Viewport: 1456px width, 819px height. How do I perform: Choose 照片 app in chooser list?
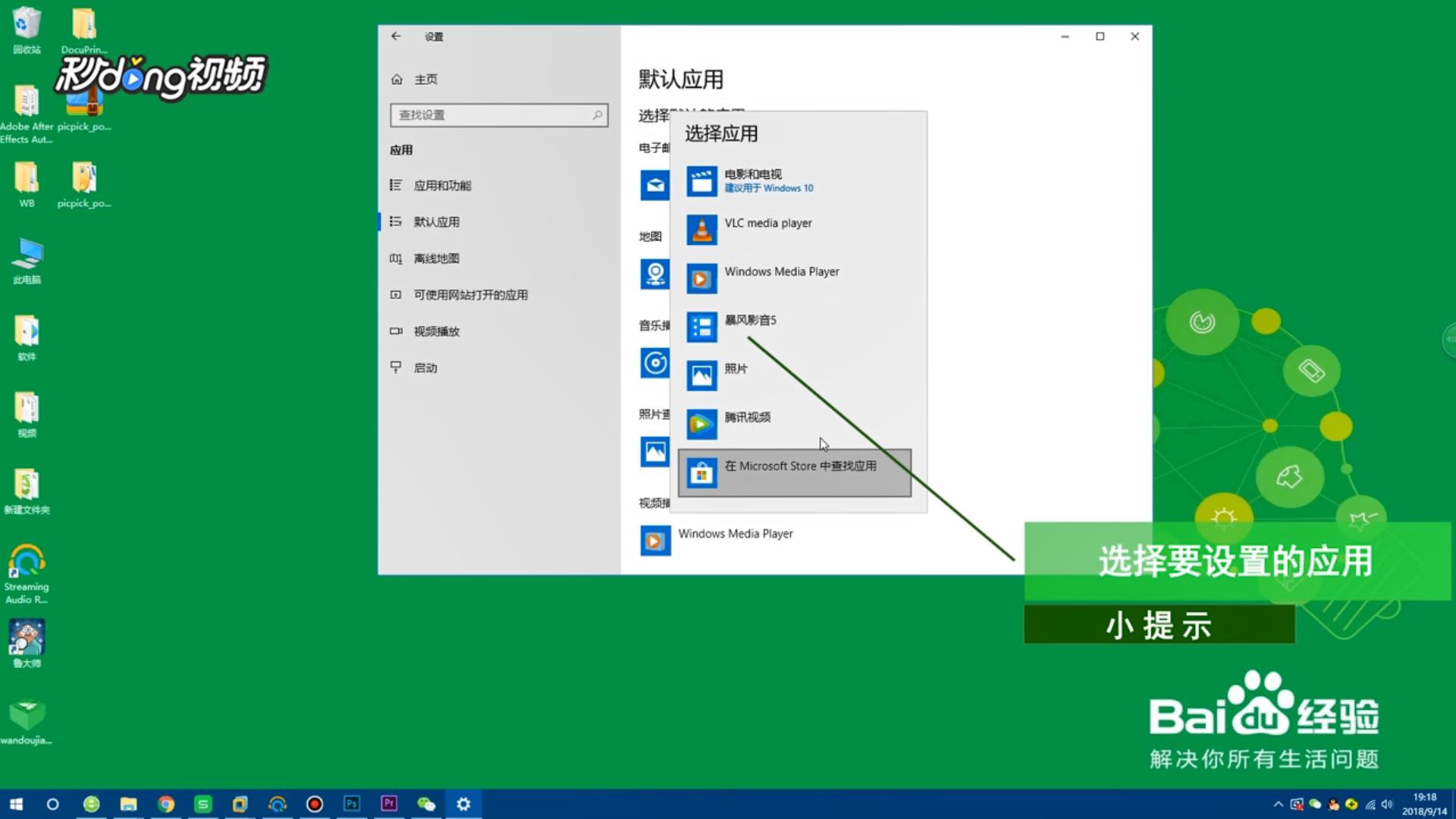point(795,375)
